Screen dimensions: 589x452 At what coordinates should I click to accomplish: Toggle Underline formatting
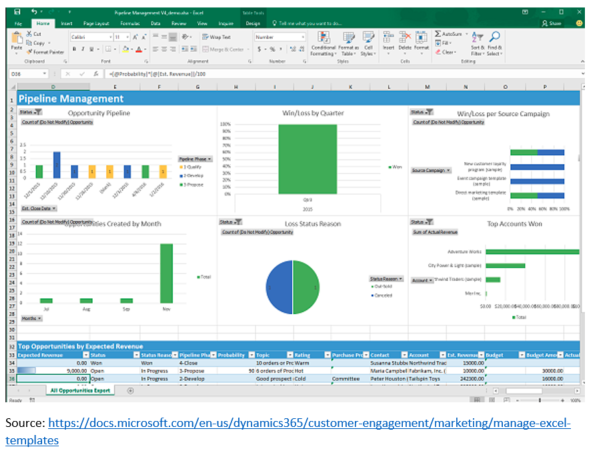coord(91,49)
